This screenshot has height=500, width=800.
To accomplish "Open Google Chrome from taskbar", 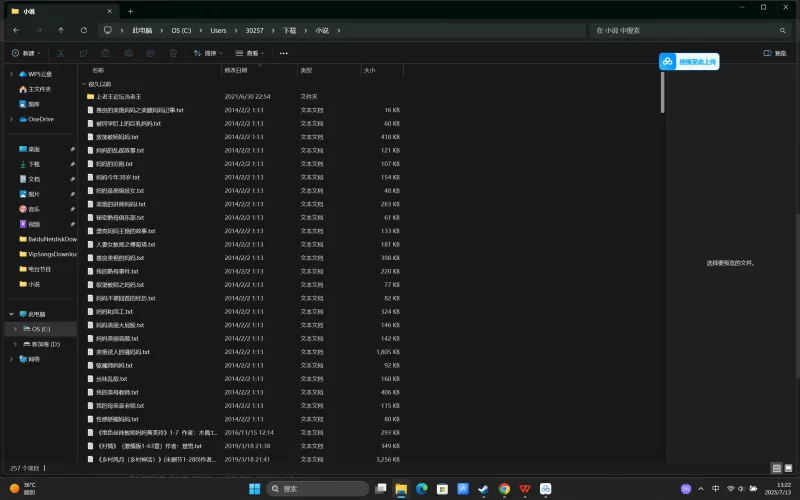I will tap(504, 489).
